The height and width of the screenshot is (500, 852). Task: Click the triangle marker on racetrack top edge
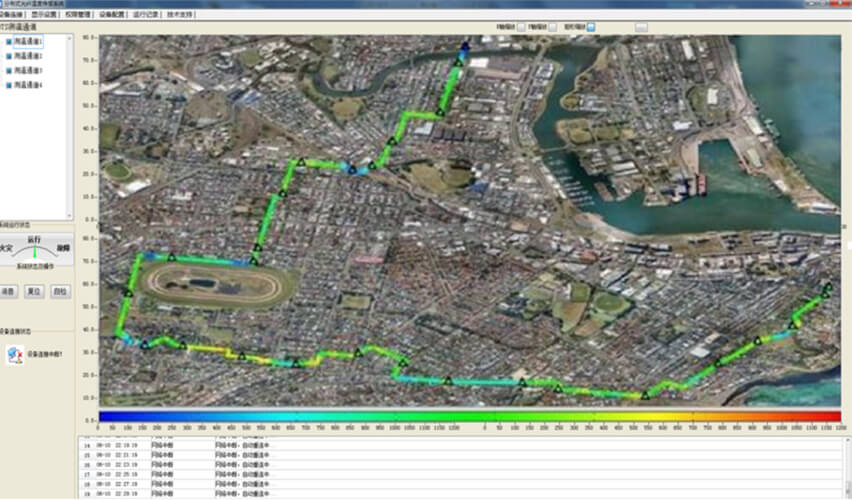click(x=171, y=258)
